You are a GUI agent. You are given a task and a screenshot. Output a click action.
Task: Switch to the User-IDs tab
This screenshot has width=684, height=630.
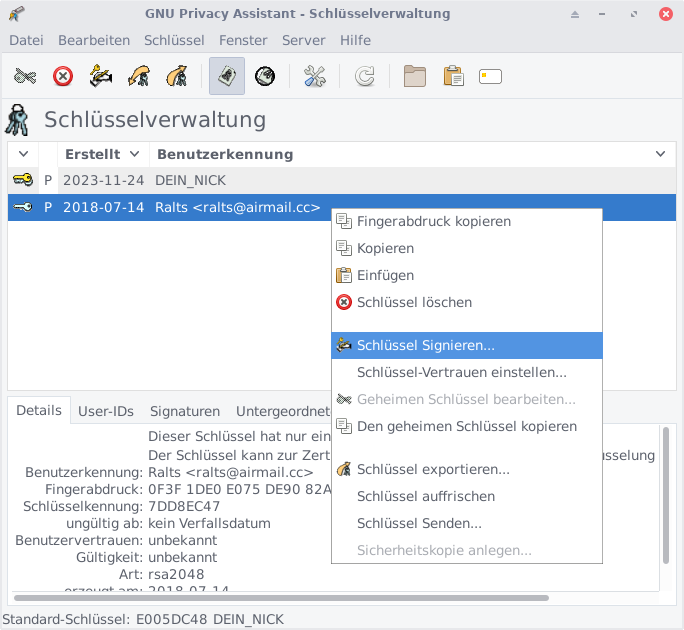point(106,411)
